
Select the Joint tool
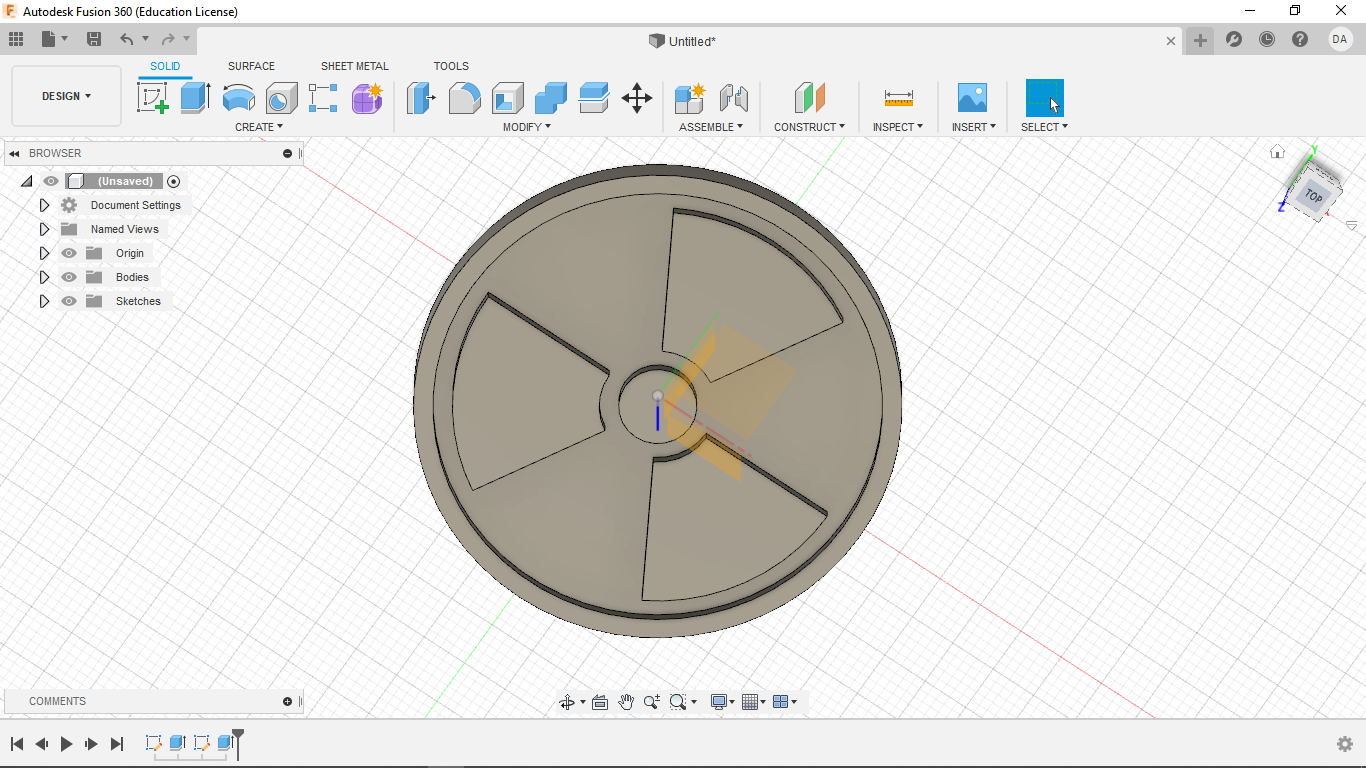(x=734, y=98)
